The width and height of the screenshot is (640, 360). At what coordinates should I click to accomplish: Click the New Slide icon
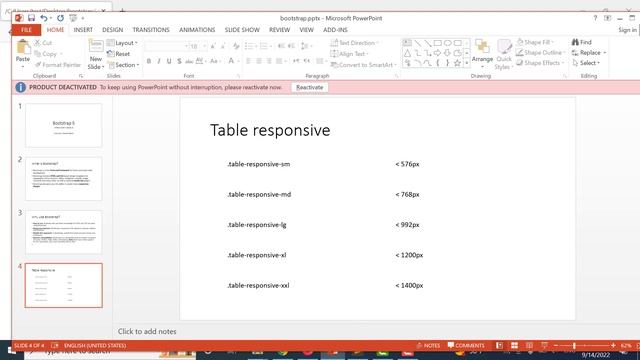pyautogui.click(x=96, y=46)
